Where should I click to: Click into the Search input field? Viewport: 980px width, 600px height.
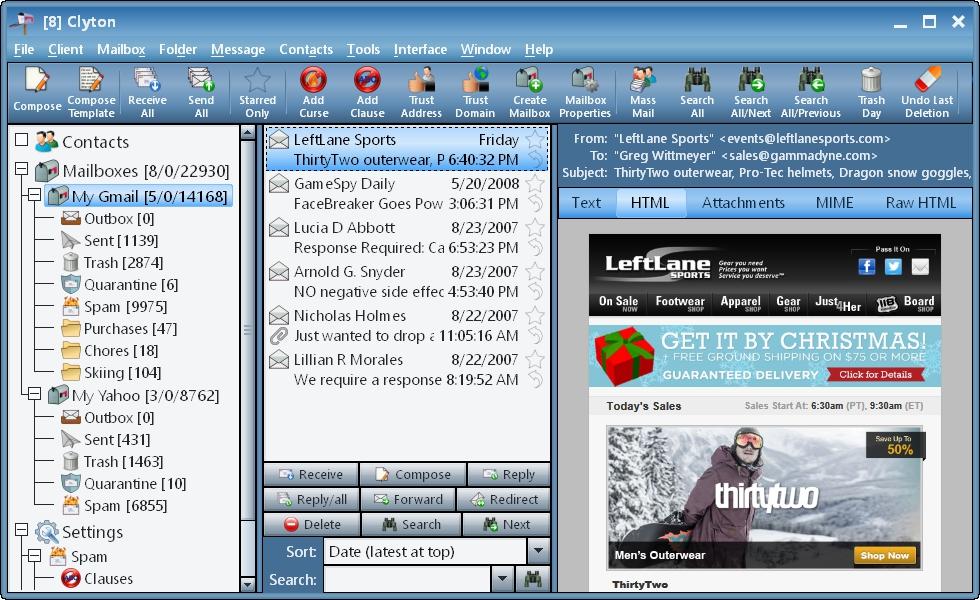click(407, 579)
